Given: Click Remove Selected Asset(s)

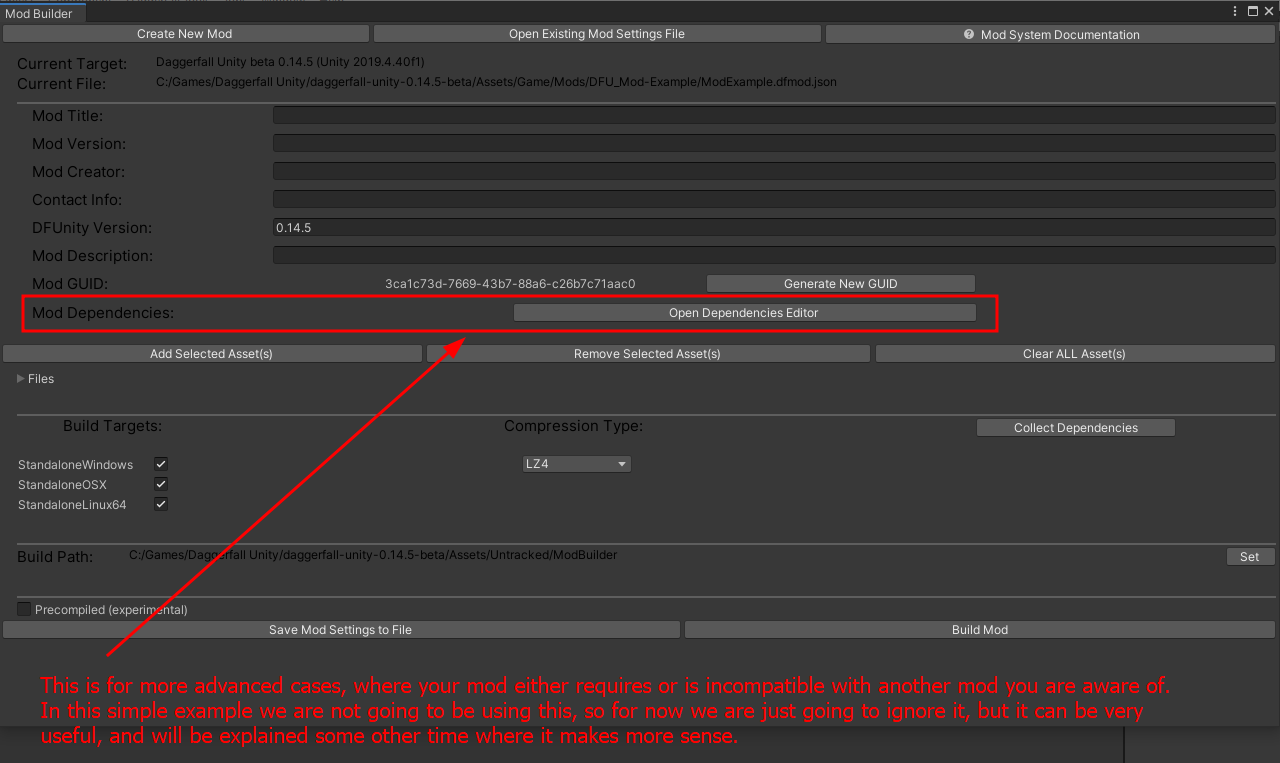Looking at the screenshot, I should click(648, 354).
